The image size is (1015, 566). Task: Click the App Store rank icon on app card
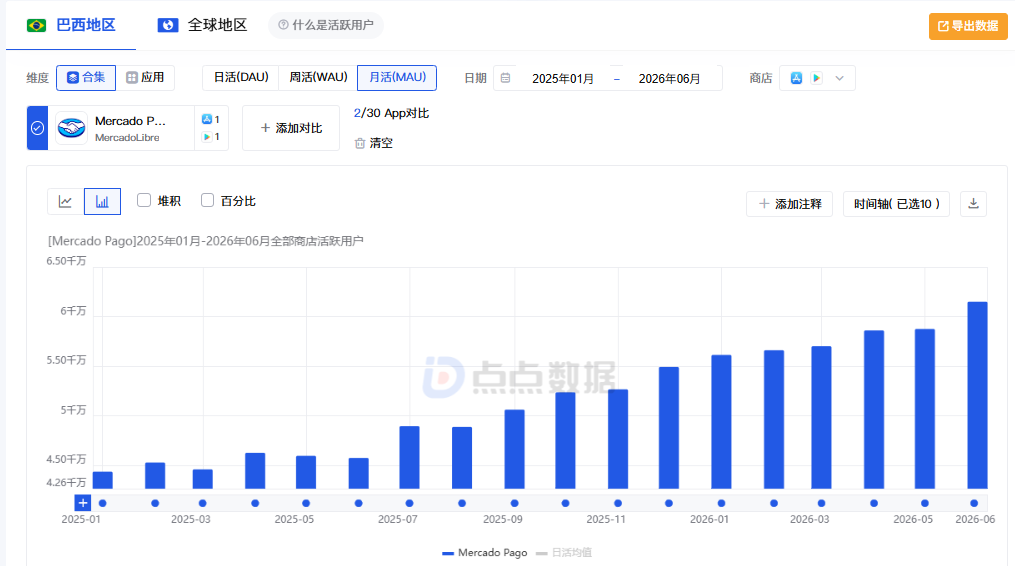(206, 119)
